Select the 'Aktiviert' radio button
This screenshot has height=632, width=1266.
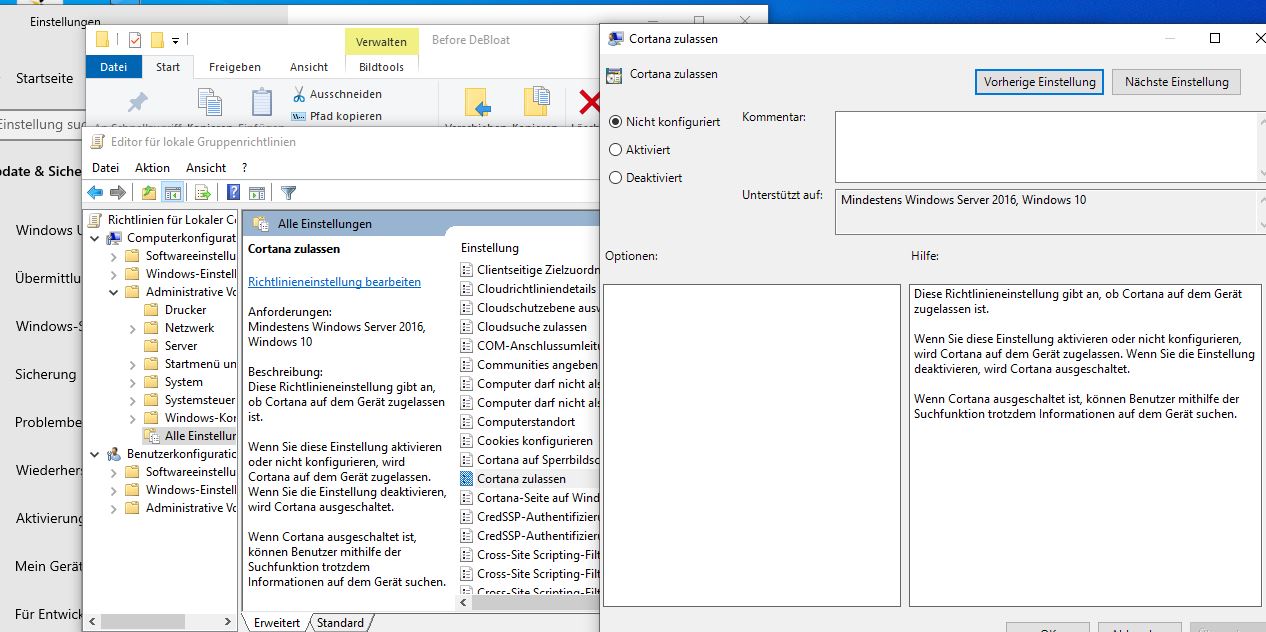point(616,150)
